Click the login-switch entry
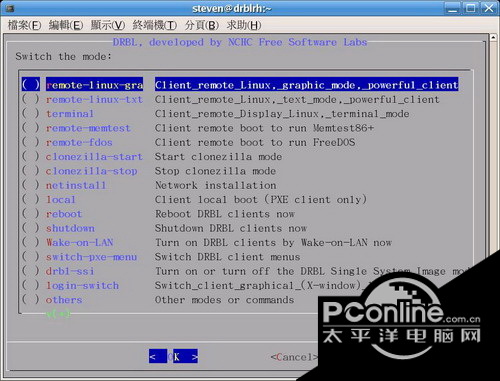Viewport: 500px width, 381px height. click(82, 285)
